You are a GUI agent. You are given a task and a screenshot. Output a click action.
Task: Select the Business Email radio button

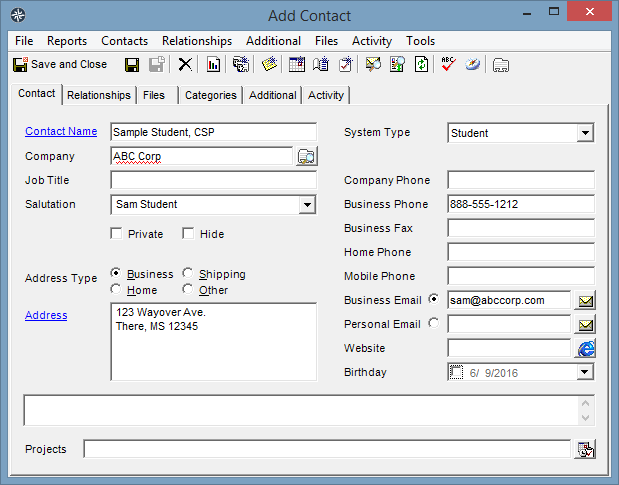pyautogui.click(x=433, y=299)
